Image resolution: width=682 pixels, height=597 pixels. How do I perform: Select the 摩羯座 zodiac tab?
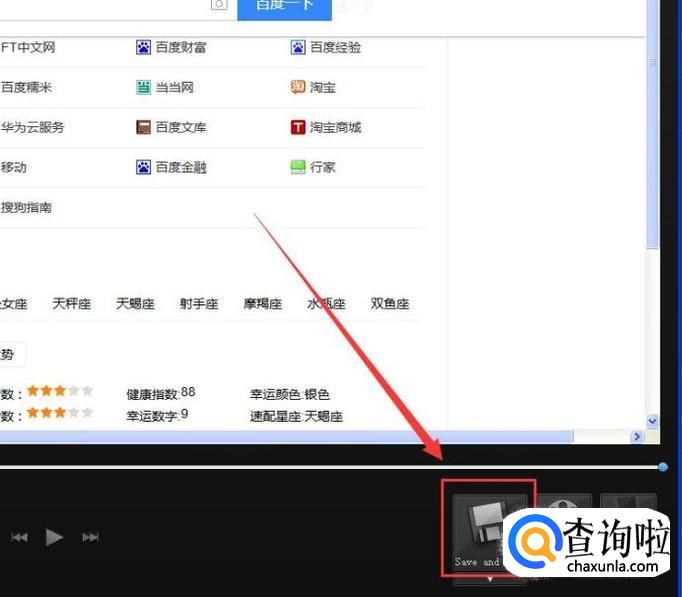coord(263,304)
